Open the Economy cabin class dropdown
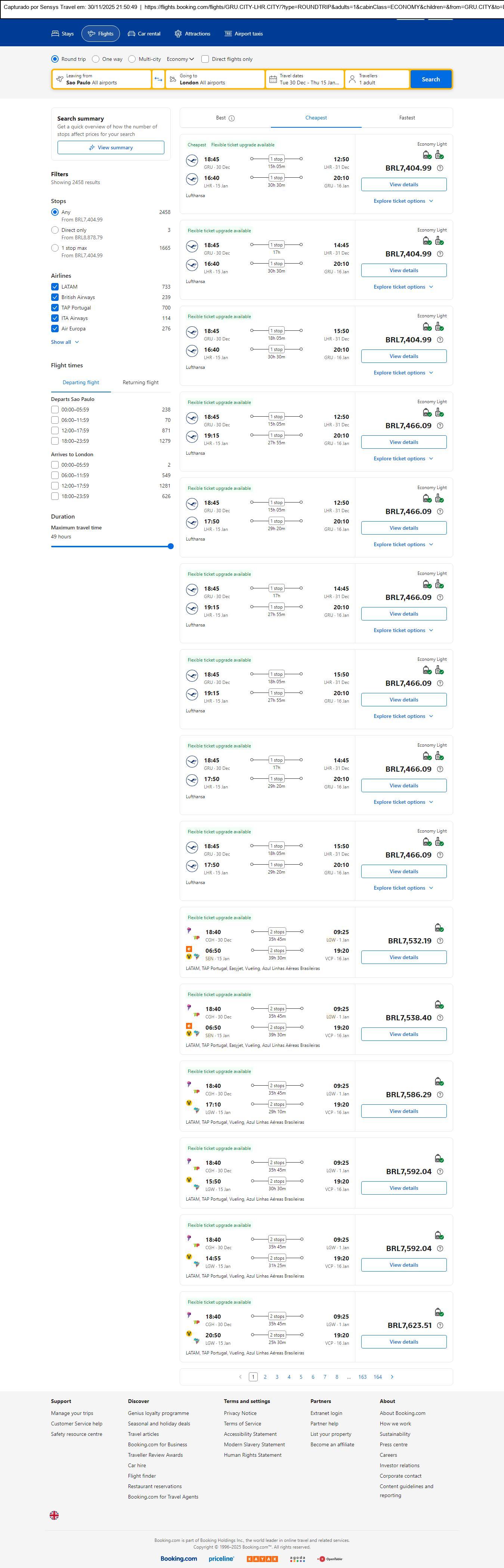Image resolution: width=504 pixels, height=1568 pixels. pyautogui.click(x=180, y=59)
